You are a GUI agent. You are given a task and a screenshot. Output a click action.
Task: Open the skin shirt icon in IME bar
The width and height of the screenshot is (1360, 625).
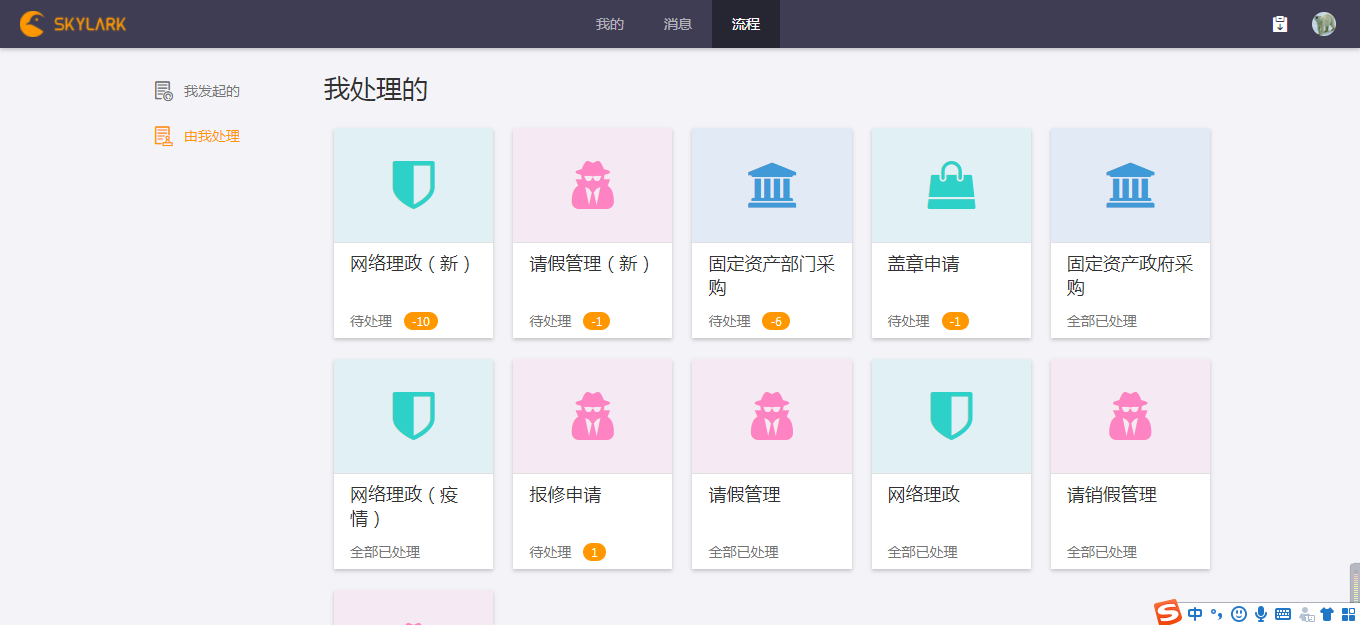(x=1327, y=614)
